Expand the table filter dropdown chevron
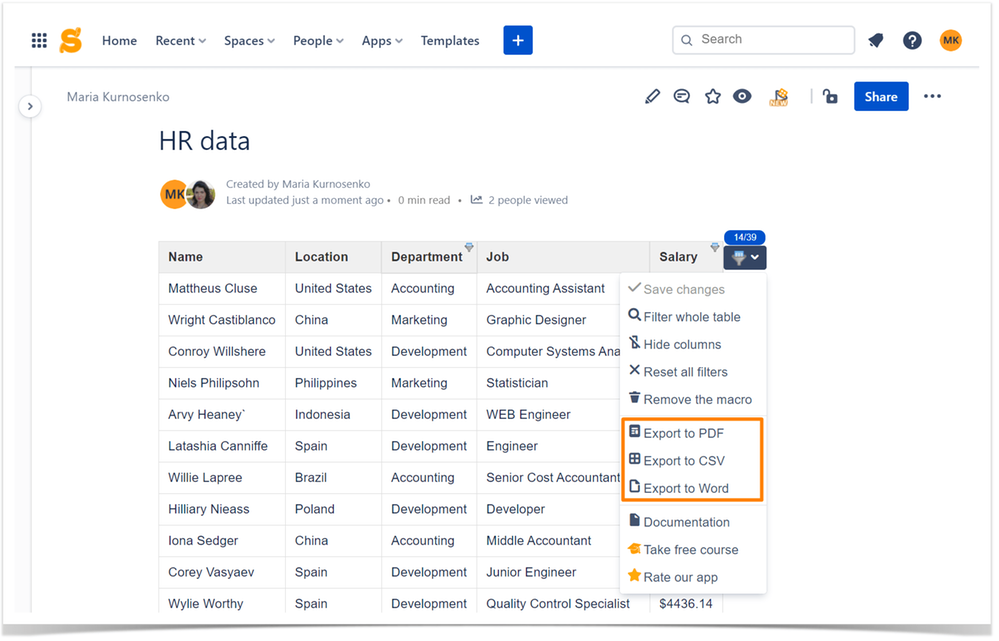Screen dimensions: 999x641 pos(753,257)
